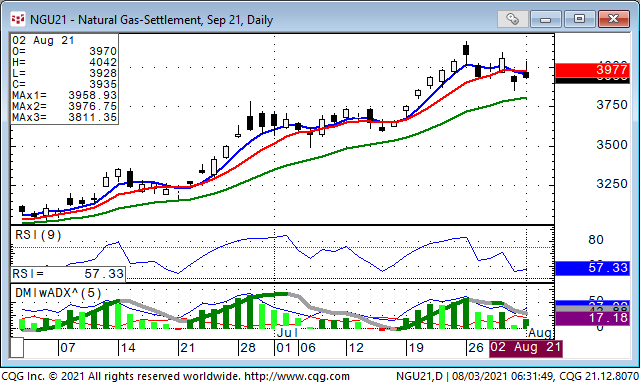This screenshot has height=384, width=640.
Task: Click the RSI(9) study label
Action: [38, 235]
